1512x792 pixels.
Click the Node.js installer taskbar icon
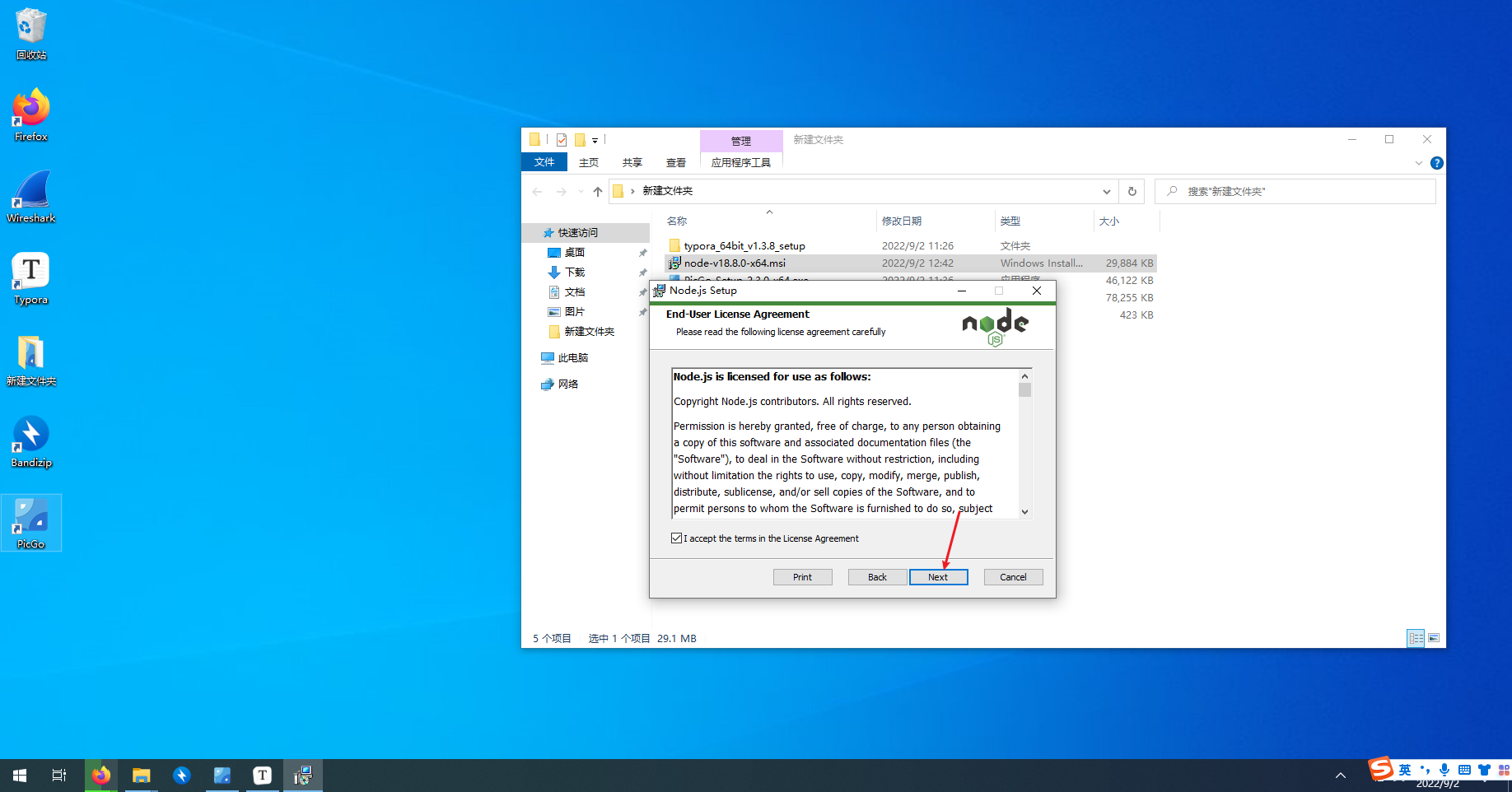coord(303,776)
